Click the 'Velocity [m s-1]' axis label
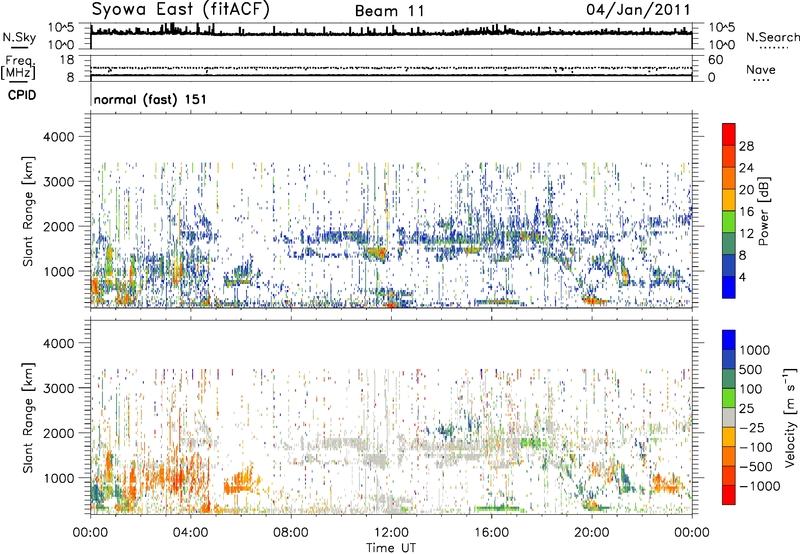 [790, 417]
